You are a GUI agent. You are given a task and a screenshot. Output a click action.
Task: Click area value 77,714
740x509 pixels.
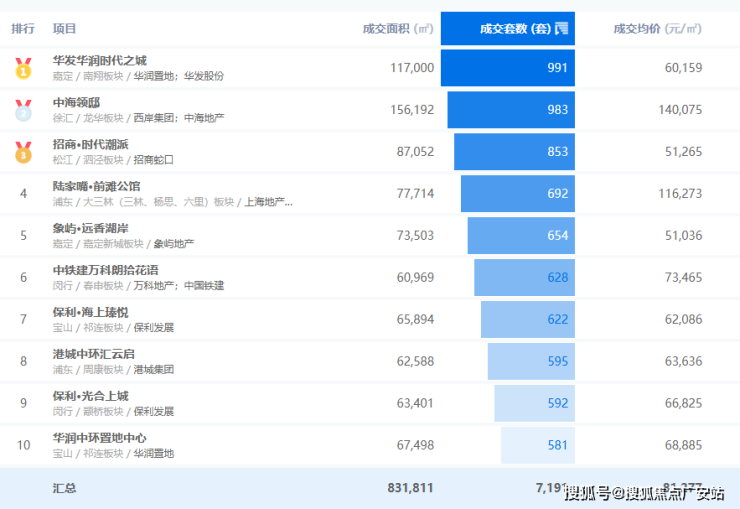pyautogui.click(x=415, y=194)
